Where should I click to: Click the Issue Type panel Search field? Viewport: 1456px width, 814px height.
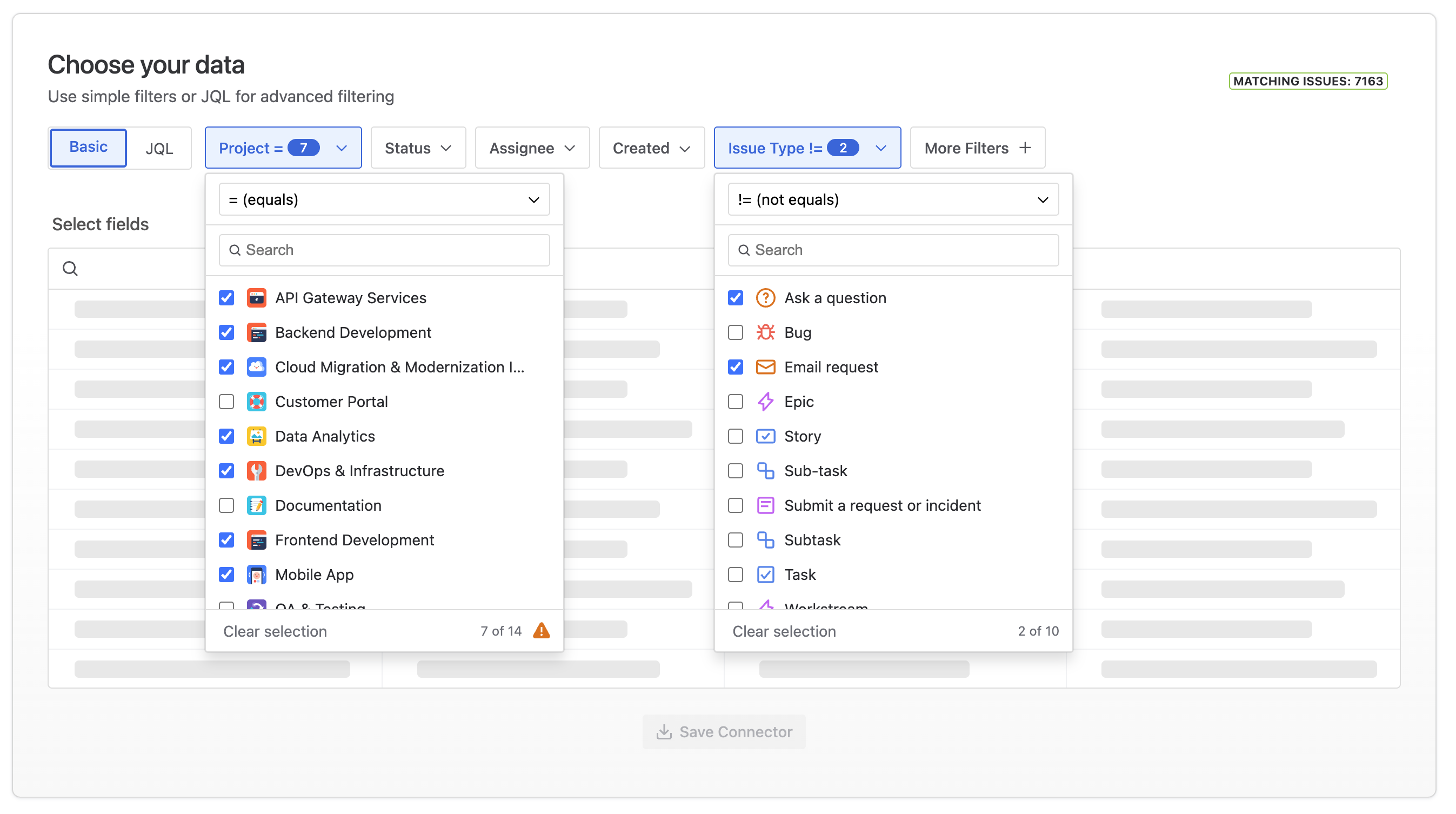[893, 250]
